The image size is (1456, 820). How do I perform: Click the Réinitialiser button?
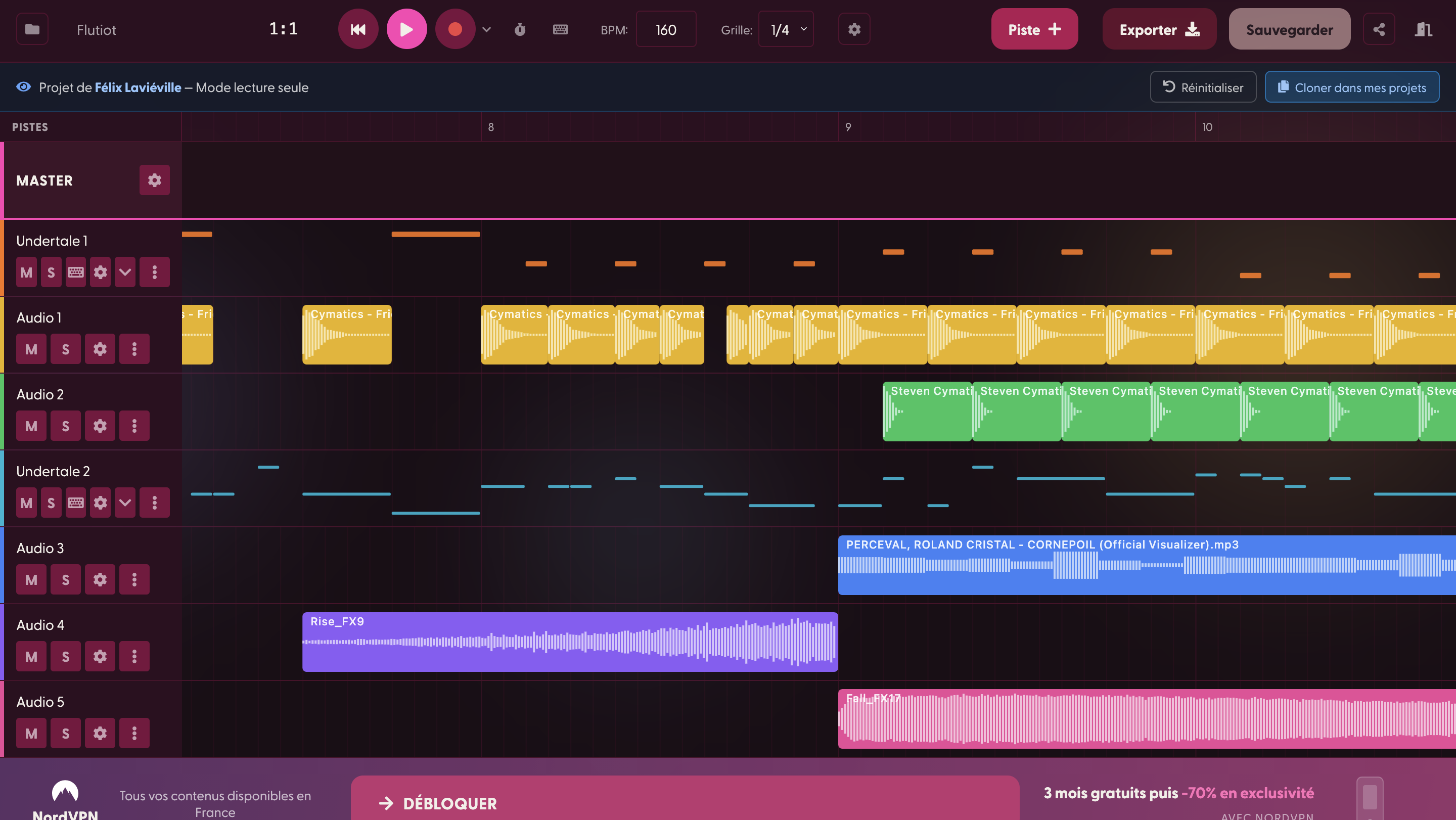point(1203,87)
